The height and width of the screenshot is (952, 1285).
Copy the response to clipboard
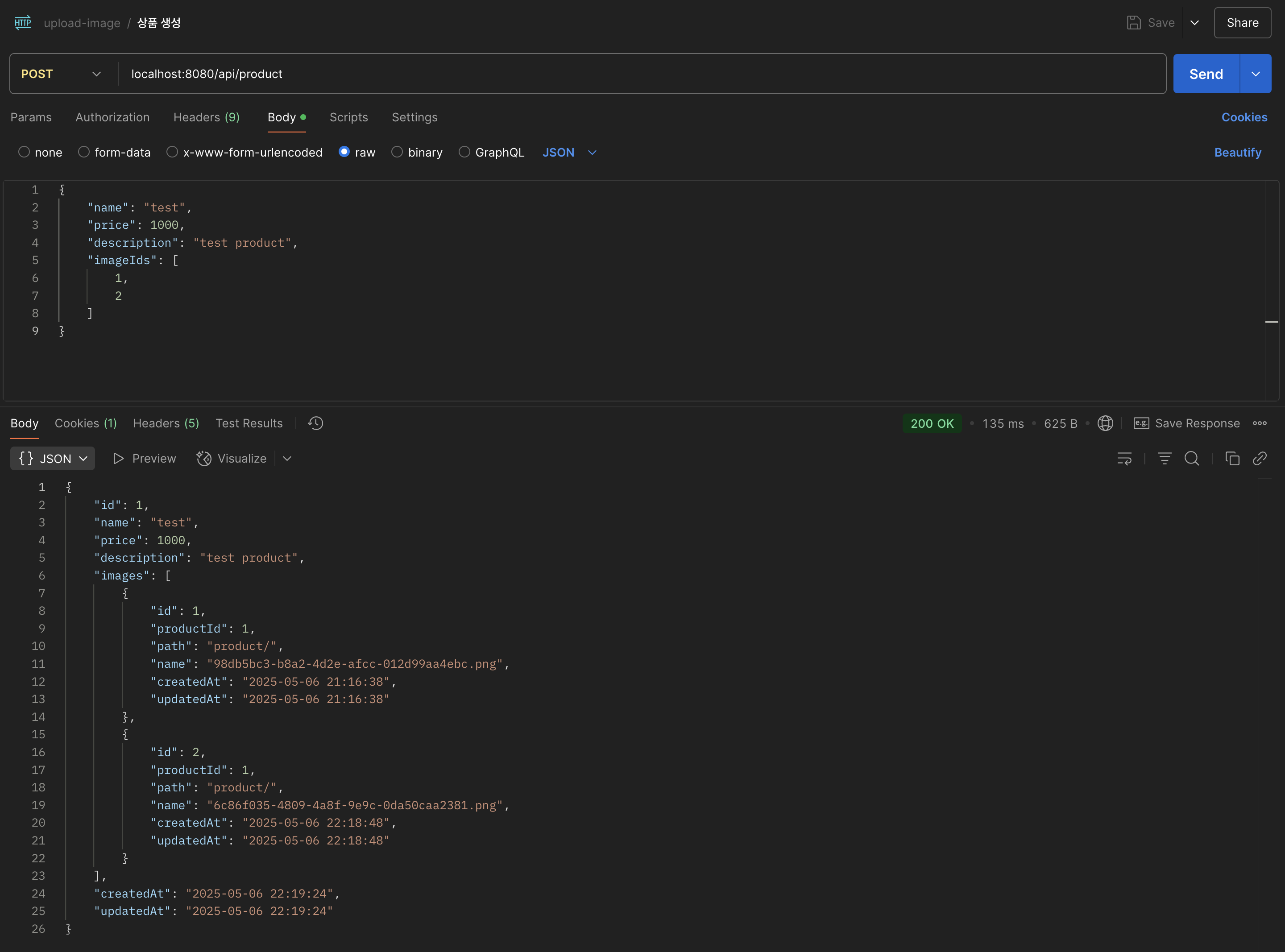(1232, 459)
